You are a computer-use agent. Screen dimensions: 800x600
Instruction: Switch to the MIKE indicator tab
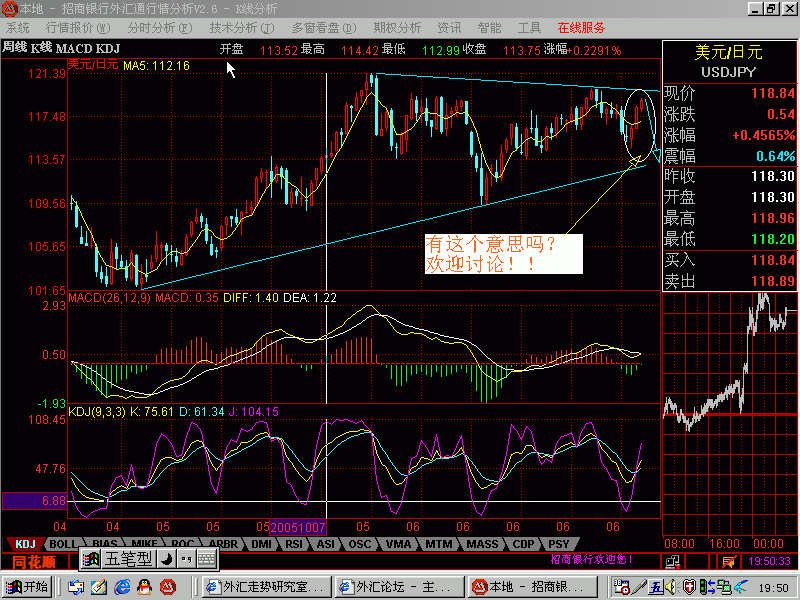click(x=144, y=543)
